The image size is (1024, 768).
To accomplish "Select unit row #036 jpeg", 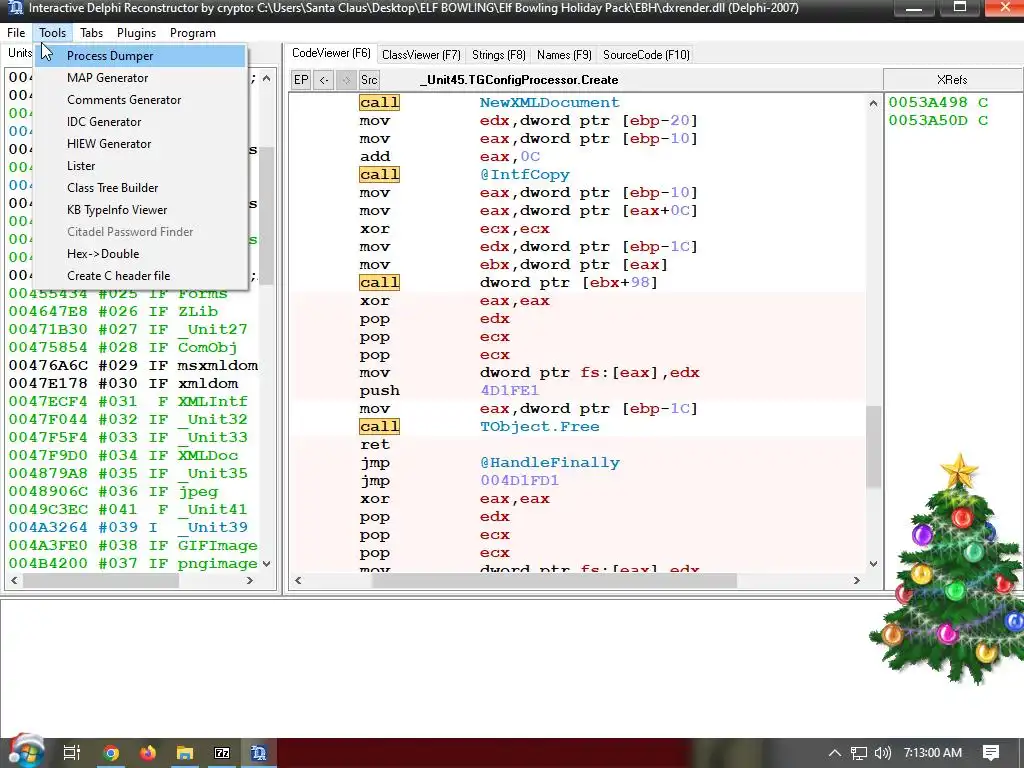I will click(x=133, y=492).
